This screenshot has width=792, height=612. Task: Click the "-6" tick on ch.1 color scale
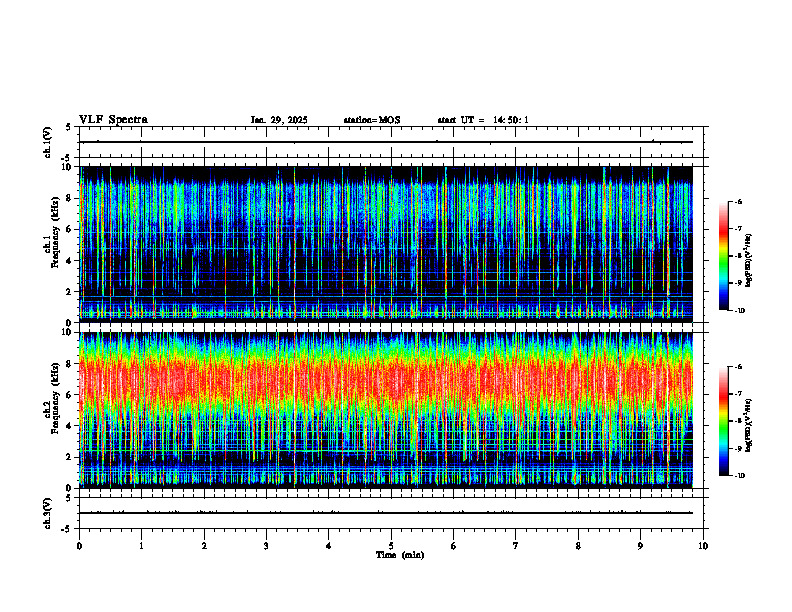pyautogui.click(x=738, y=201)
